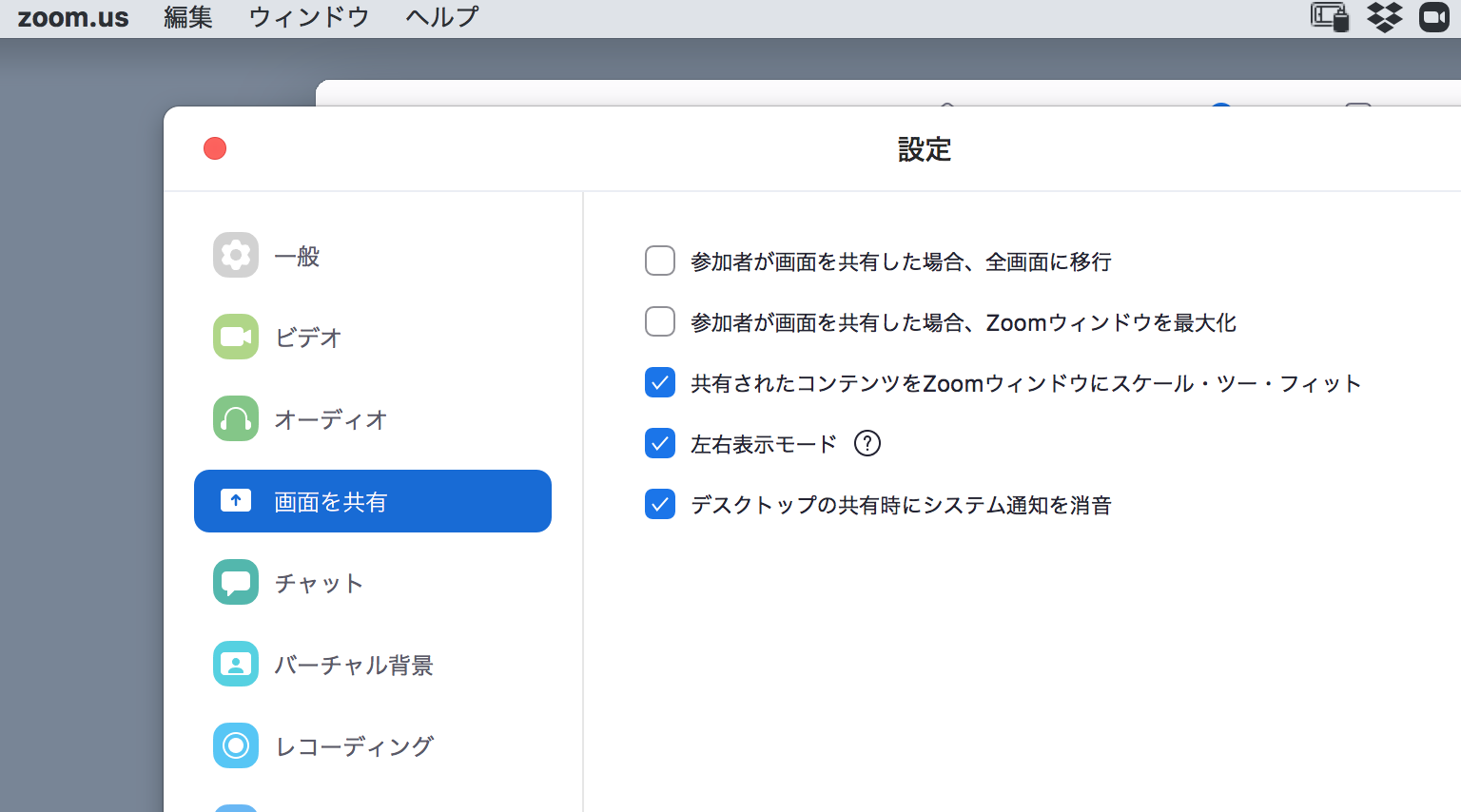The height and width of the screenshot is (812, 1461).
Task: Open help for 左右表示モード question mark
Action: click(x=867, y=443)
